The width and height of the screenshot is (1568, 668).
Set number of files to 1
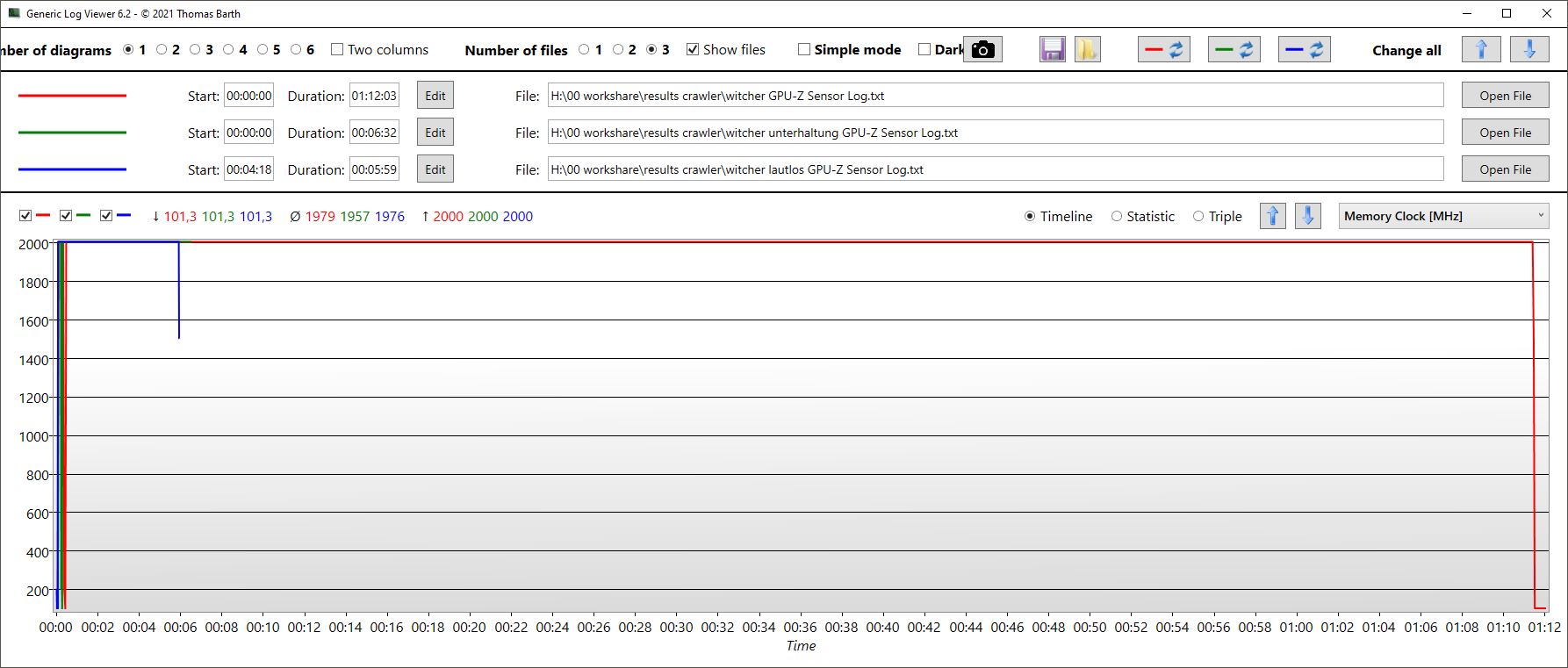pyautogui.click(x=585, y=50)
